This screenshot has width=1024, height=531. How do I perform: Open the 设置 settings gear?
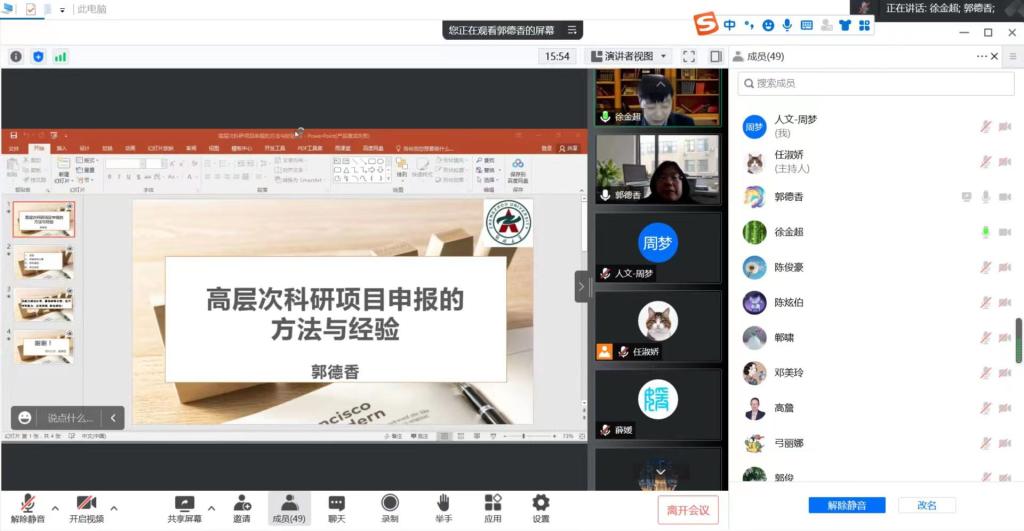pos(540,508)
